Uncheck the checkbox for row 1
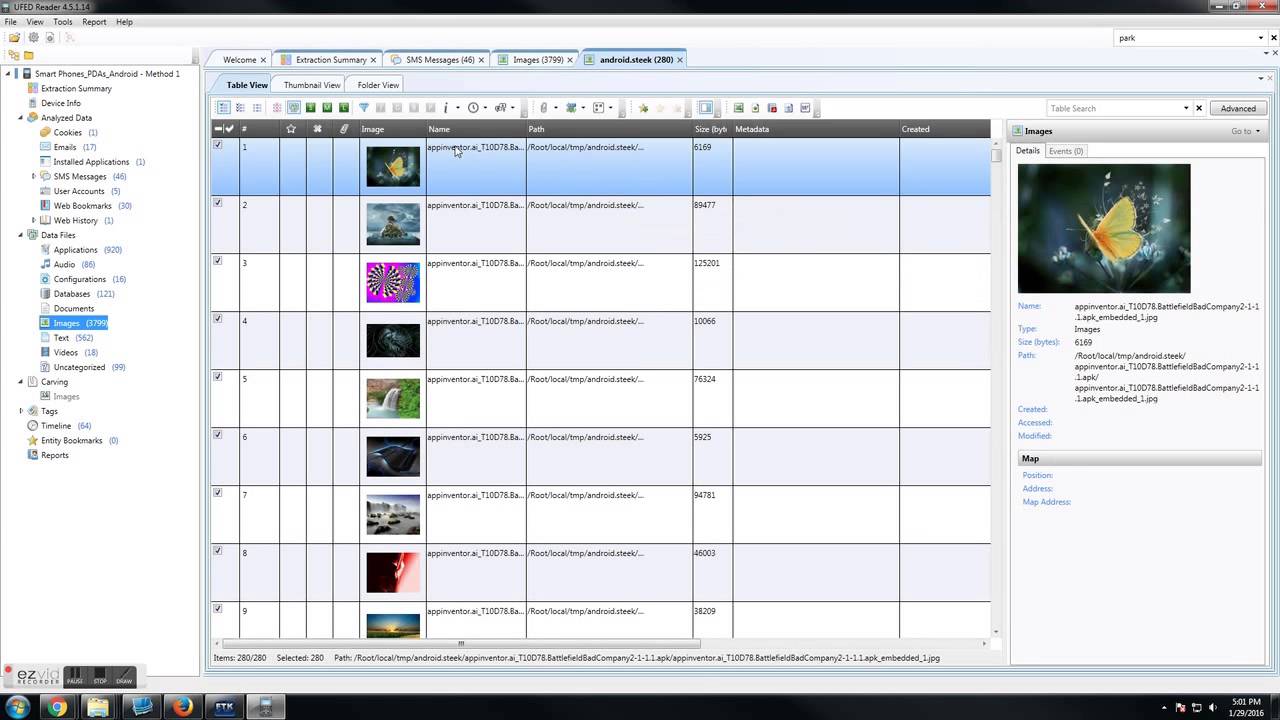This screenshot has width=1280, height=720. point(218,145)
